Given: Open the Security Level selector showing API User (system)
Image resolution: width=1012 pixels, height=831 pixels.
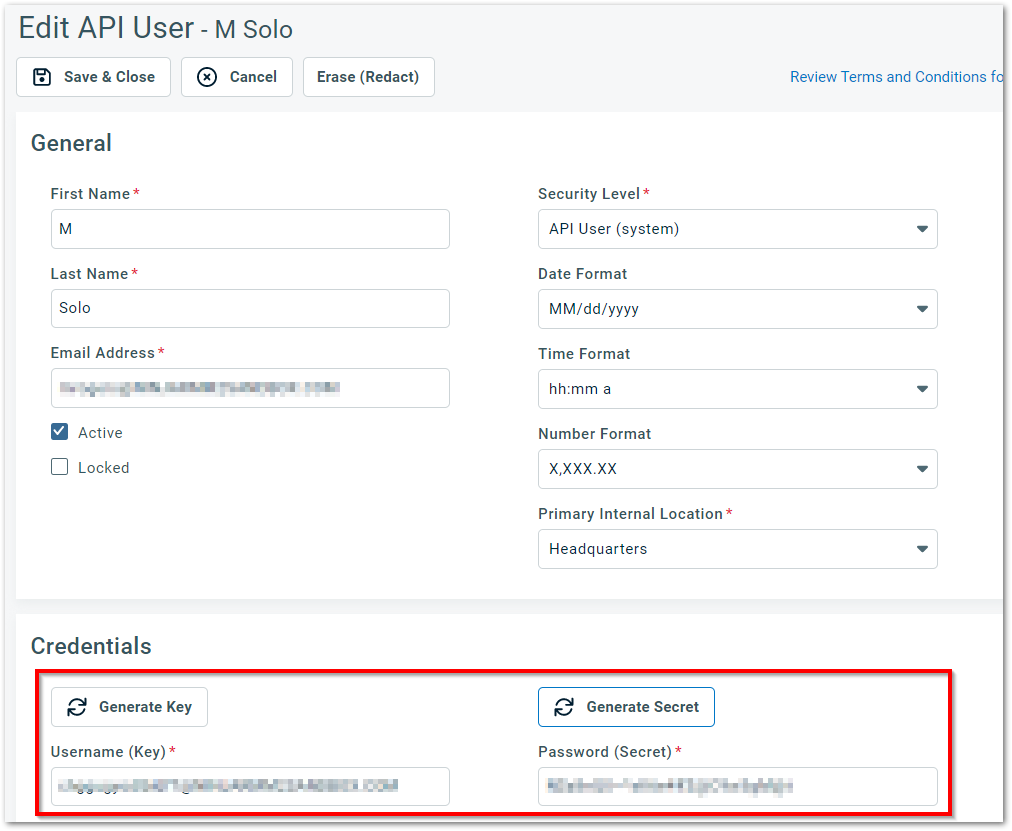Looking at the screenshot, I should (738, 229).
